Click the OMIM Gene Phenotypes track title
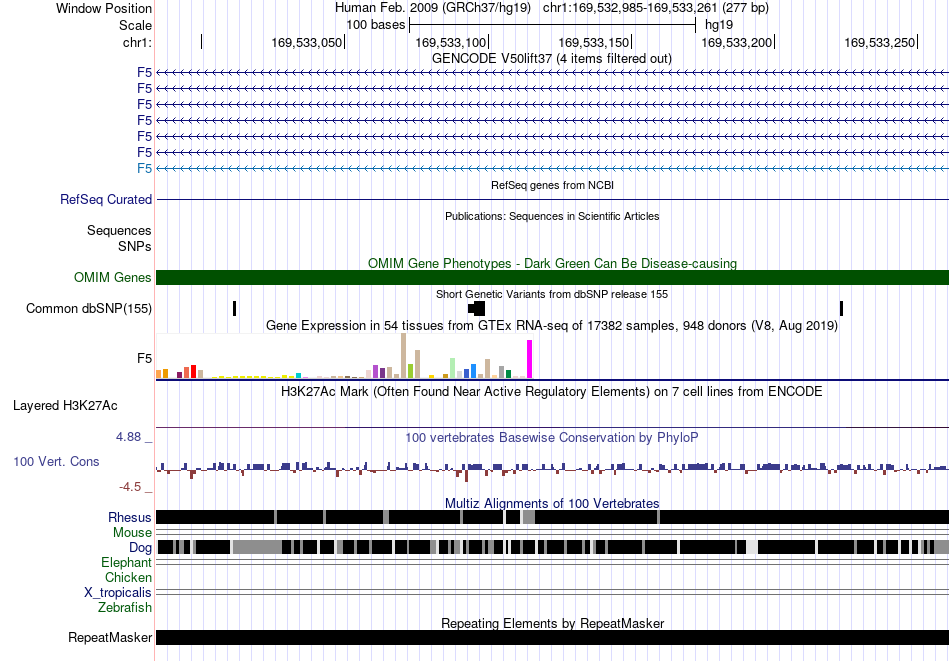Image resolution: width=950 pixels, height=661 pixels. pyautogui.click(x=553, y=264)
